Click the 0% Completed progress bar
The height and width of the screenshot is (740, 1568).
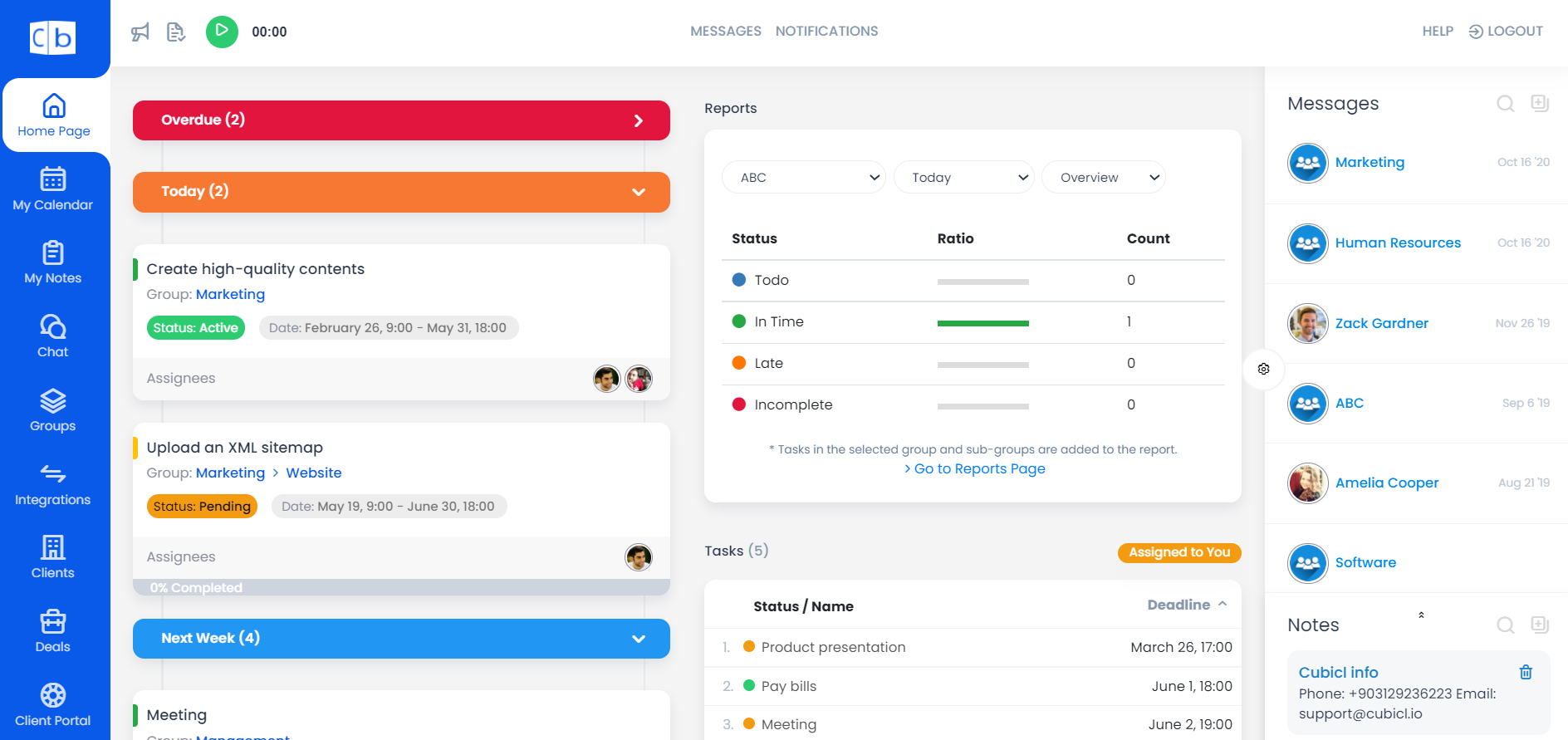tap(401, 587)
